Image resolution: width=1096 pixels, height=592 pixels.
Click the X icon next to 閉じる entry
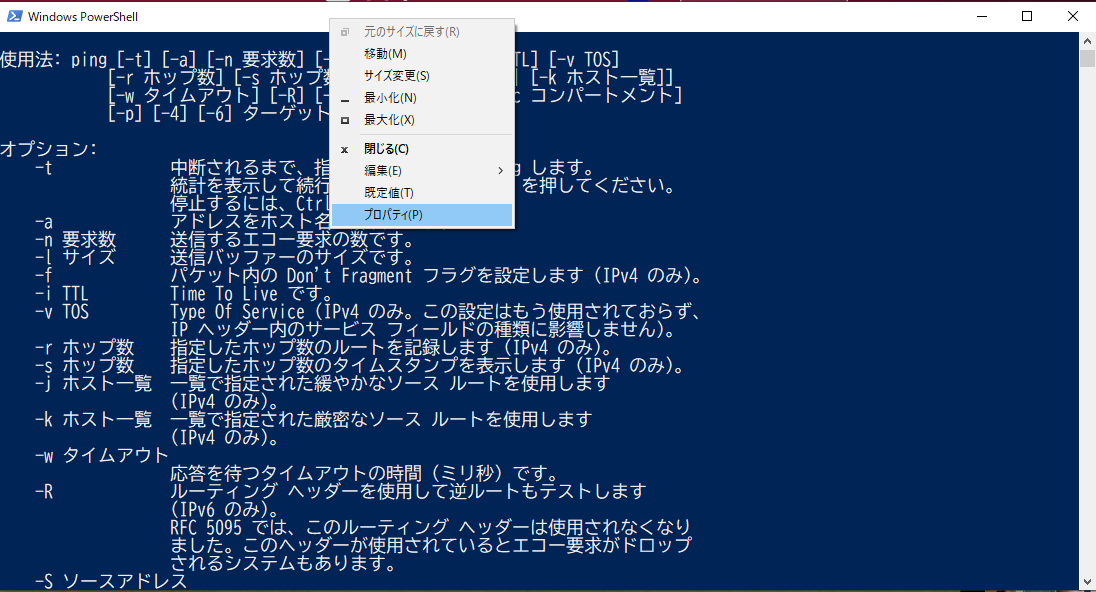[344, 148]
